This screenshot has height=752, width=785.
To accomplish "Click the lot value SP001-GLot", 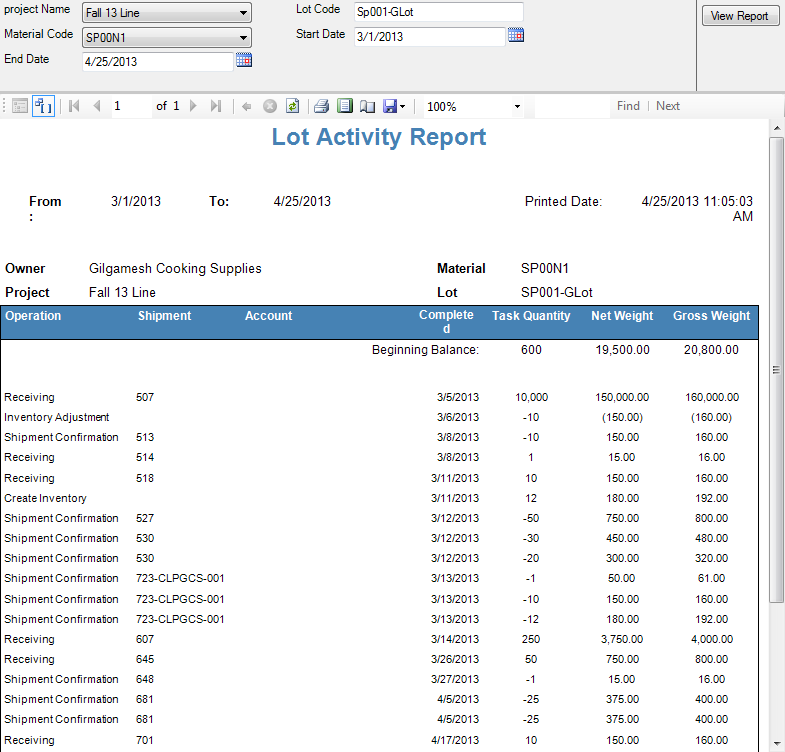I will (557, 293).
